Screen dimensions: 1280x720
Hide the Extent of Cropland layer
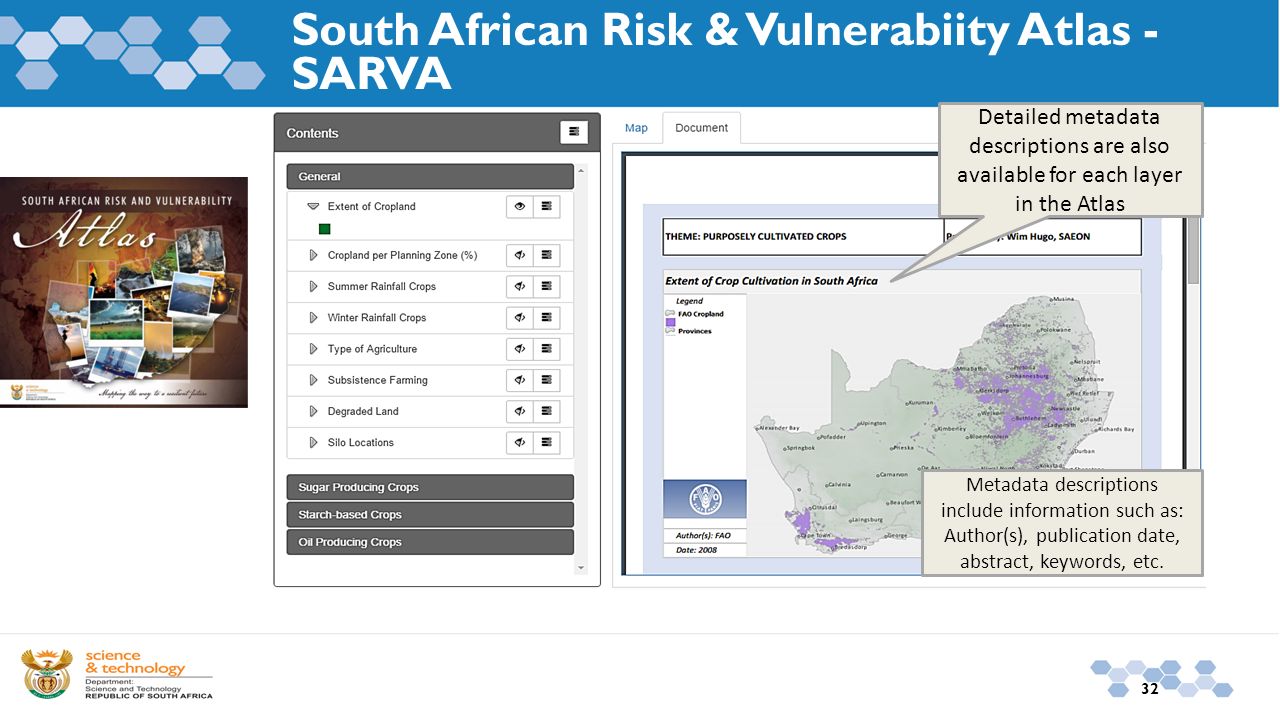tap(520, 206)
